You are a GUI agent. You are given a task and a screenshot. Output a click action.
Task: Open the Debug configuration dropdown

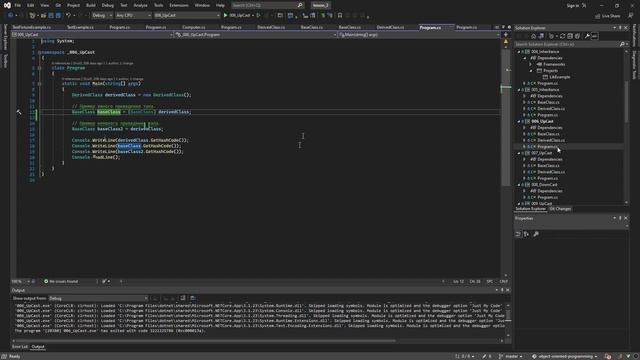click(102, 16)
